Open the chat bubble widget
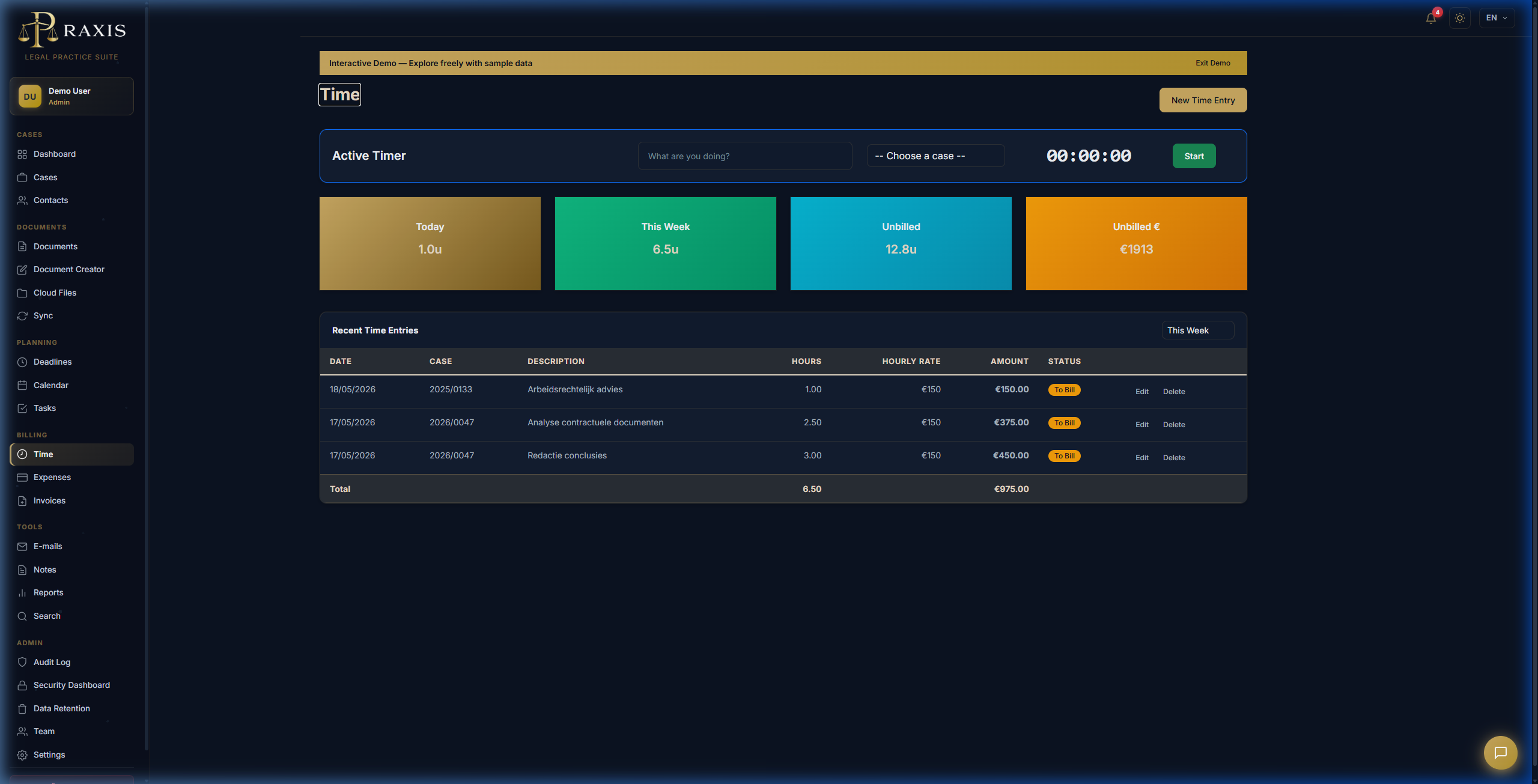This screenshot has height=784, width=1538. click(1500, 753)
